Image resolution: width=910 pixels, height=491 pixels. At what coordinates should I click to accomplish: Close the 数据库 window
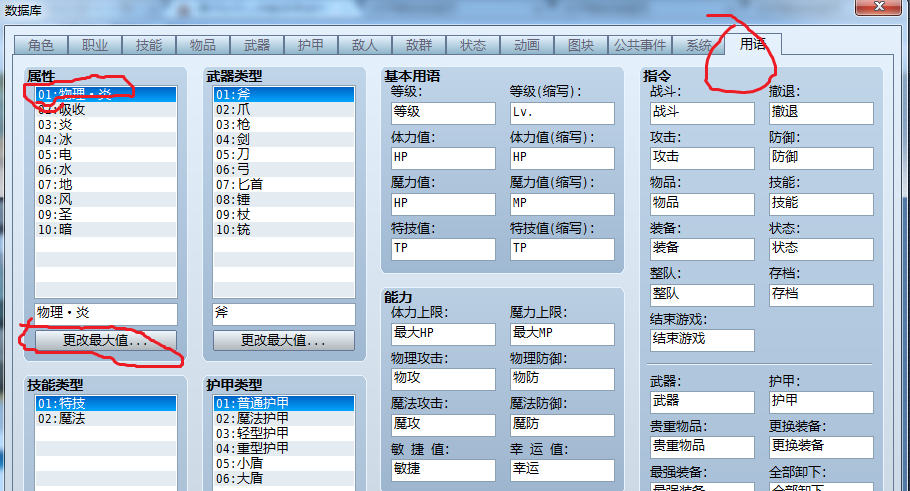click(879, 6)
